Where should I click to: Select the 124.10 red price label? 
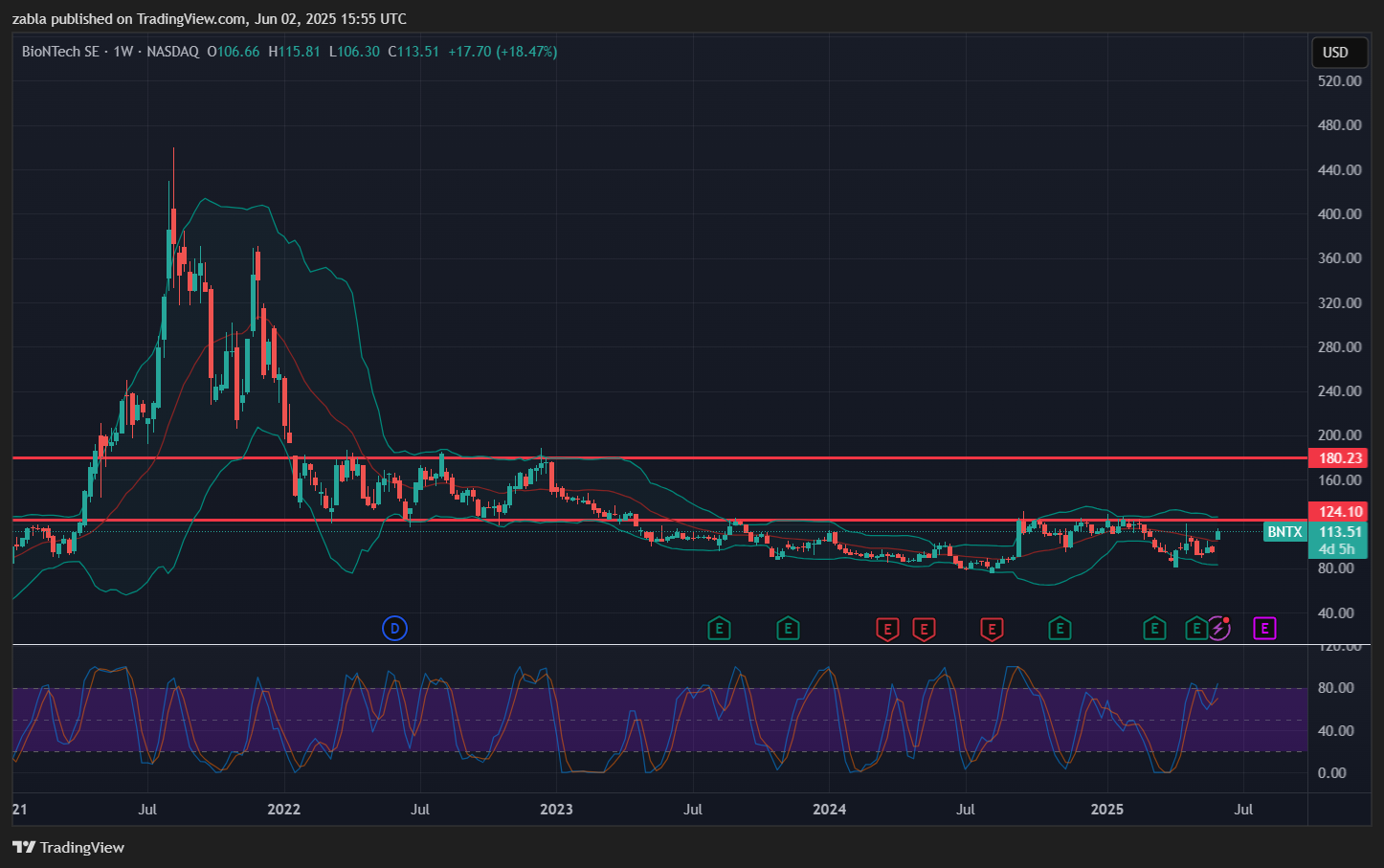pyautogui.click(x=1337, y=512)
